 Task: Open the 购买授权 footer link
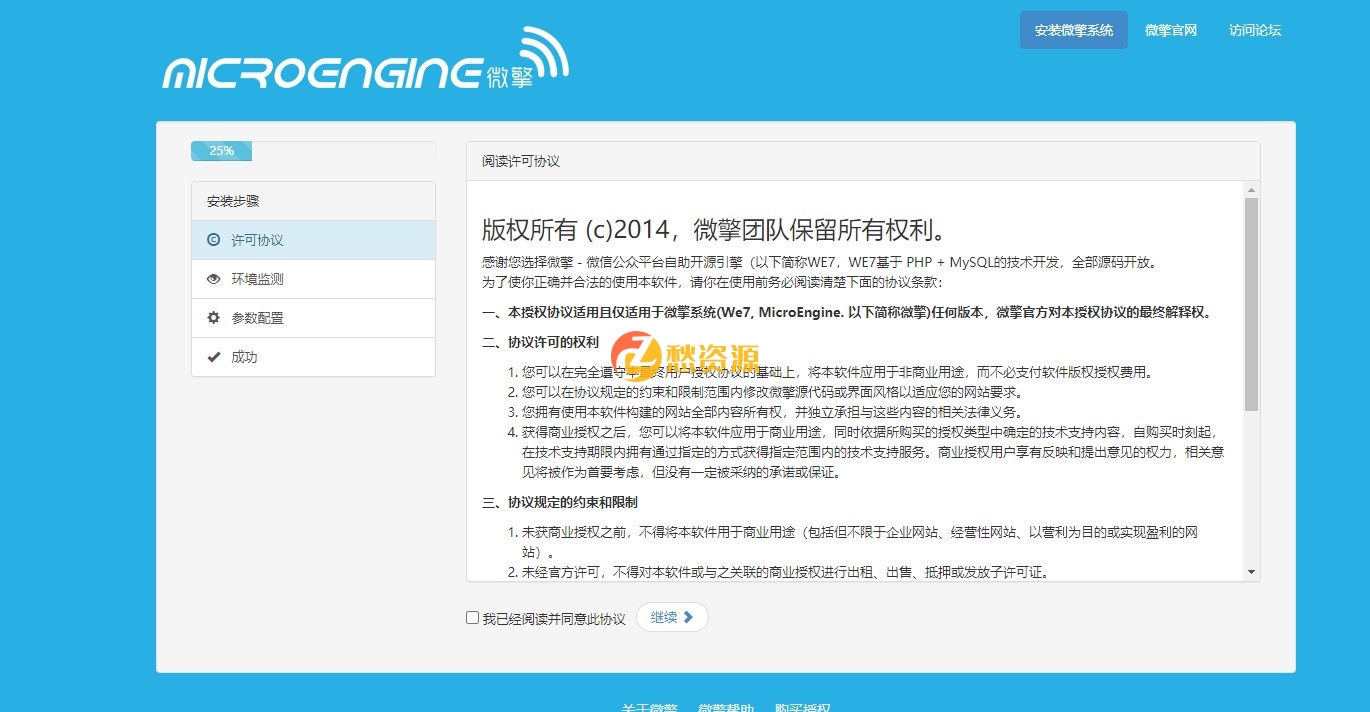click(801, 707)
